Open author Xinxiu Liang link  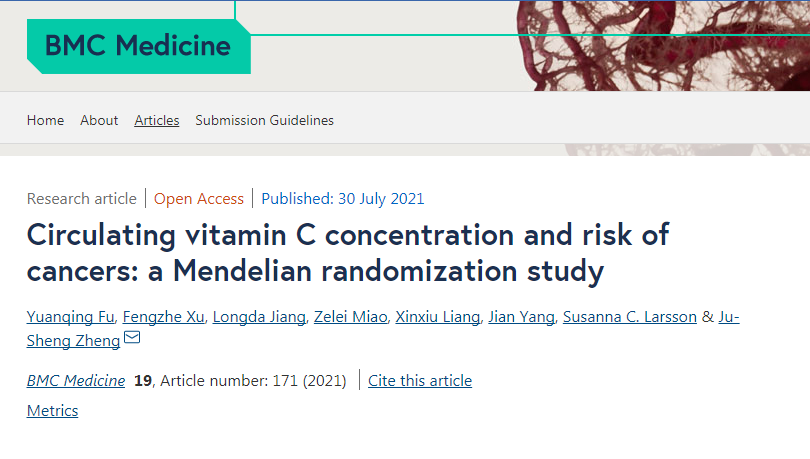pyautogui.click(x=438, y=316)
